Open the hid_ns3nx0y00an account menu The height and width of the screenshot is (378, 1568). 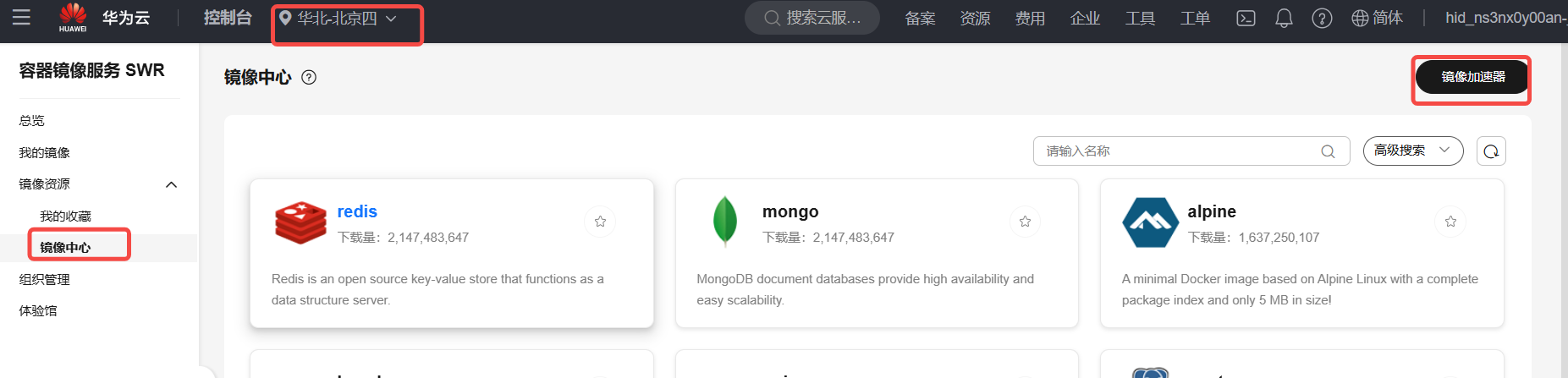[x=1505, y=18]
